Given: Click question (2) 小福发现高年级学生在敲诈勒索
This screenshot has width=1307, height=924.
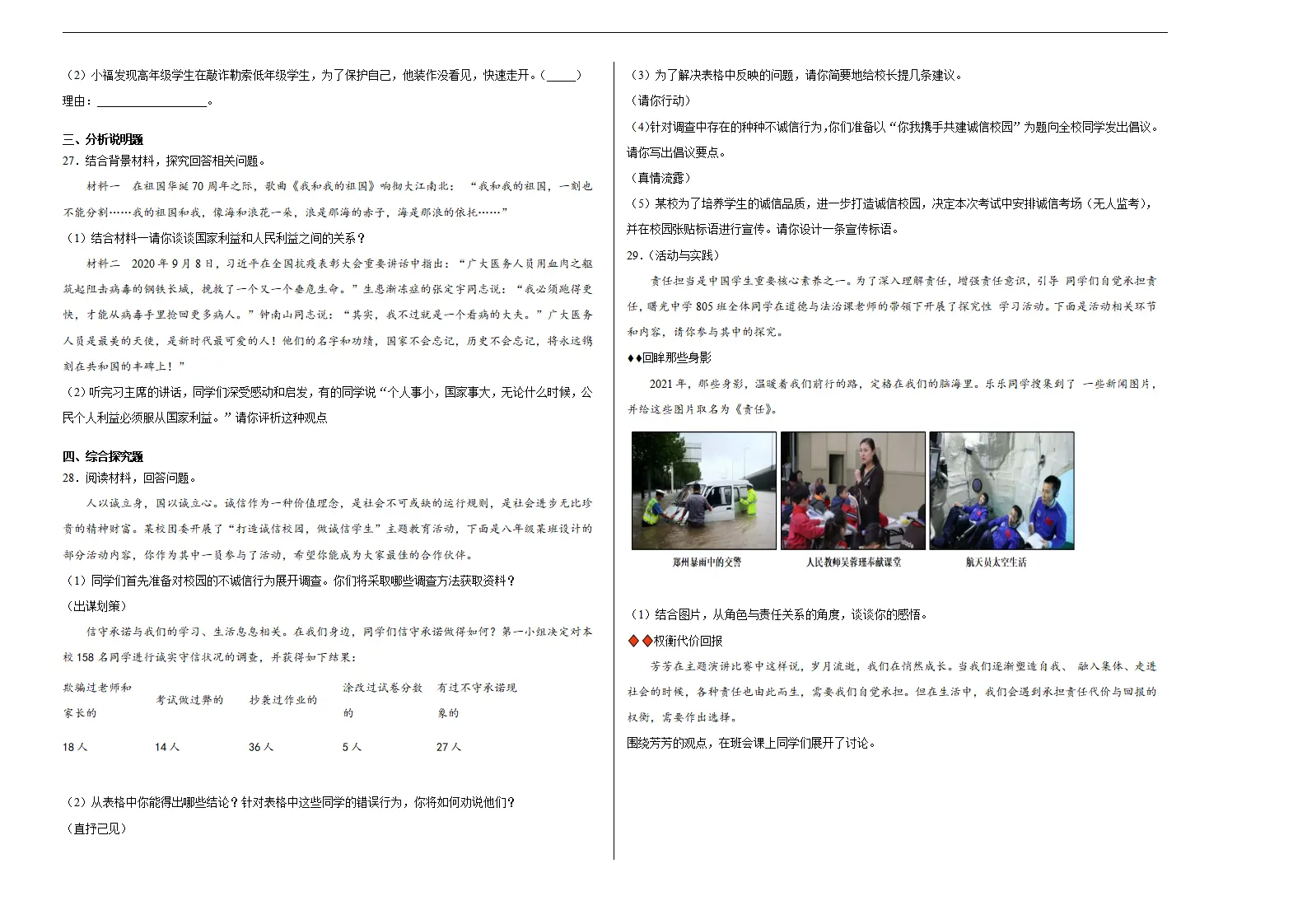Looking at the screenshot, I should tap(323, 76).
